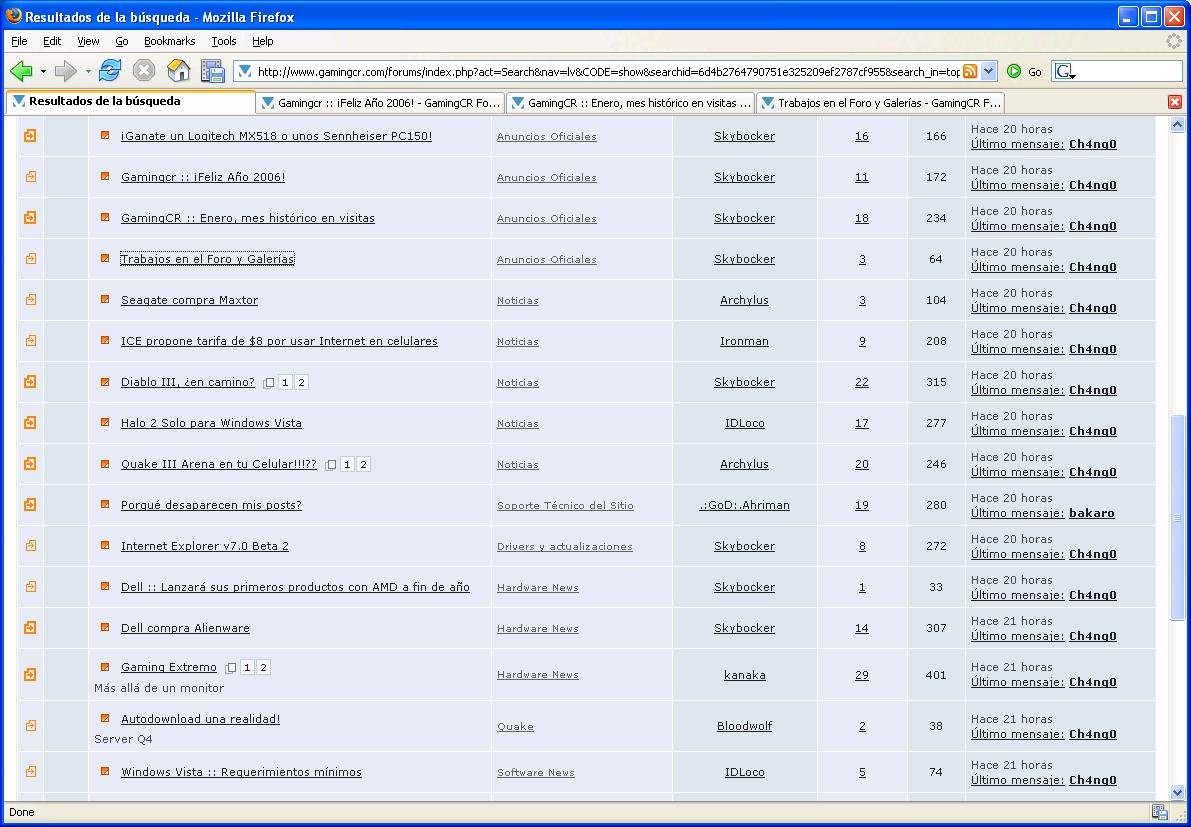Click the save/print toolbar icon next to Home

212,71
